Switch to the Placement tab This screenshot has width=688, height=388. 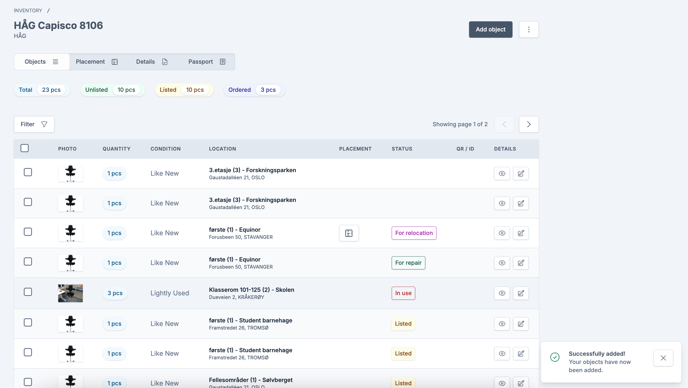(97, 61)
